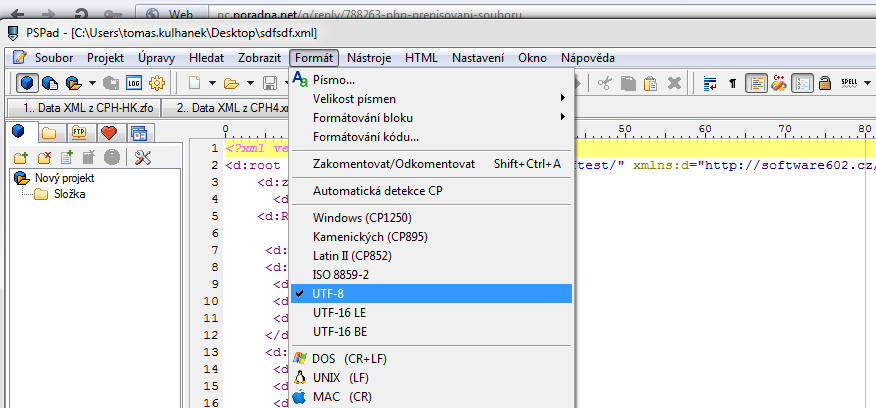Toggle the syntax highlighting button
This screenshot has width=876, height=408.
pyautogui.click(x=756, y=83)
